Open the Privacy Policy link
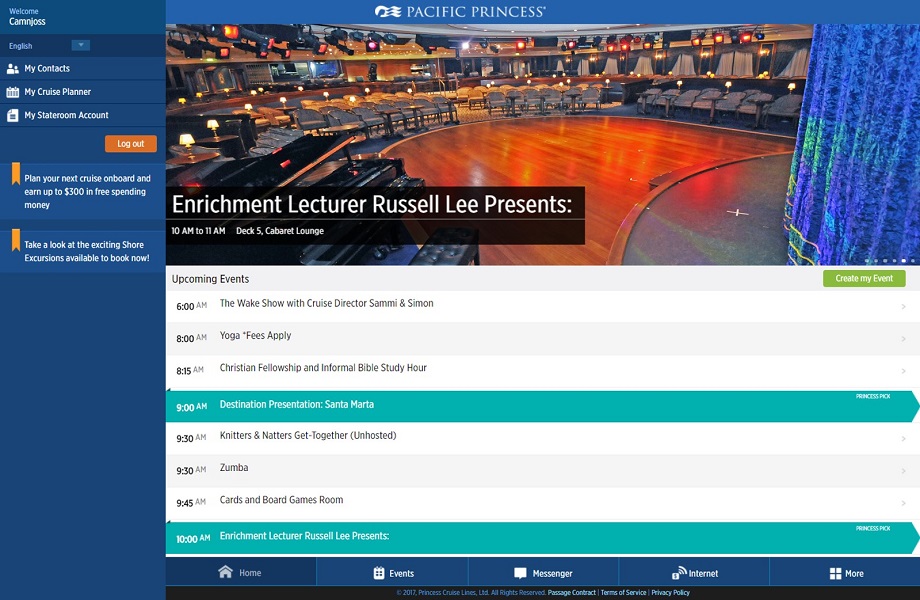This screenshot has height=600, width=920. 670,593
